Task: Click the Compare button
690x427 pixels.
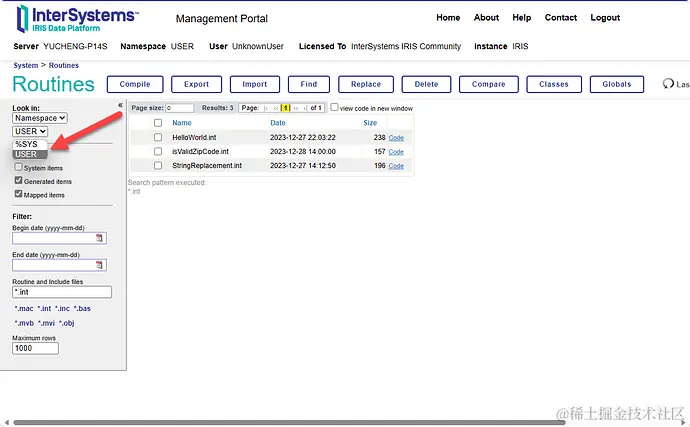Action: tap(488, 84)
